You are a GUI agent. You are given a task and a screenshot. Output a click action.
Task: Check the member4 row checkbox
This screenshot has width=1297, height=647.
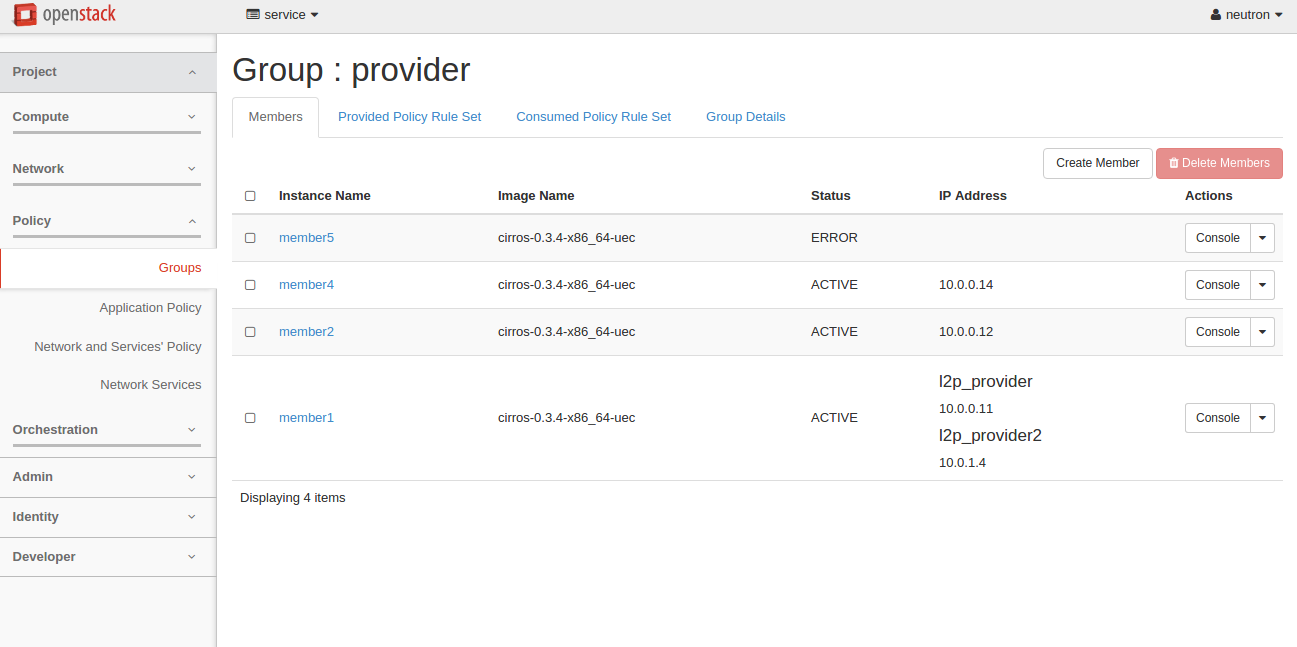[x=250, y=285]
